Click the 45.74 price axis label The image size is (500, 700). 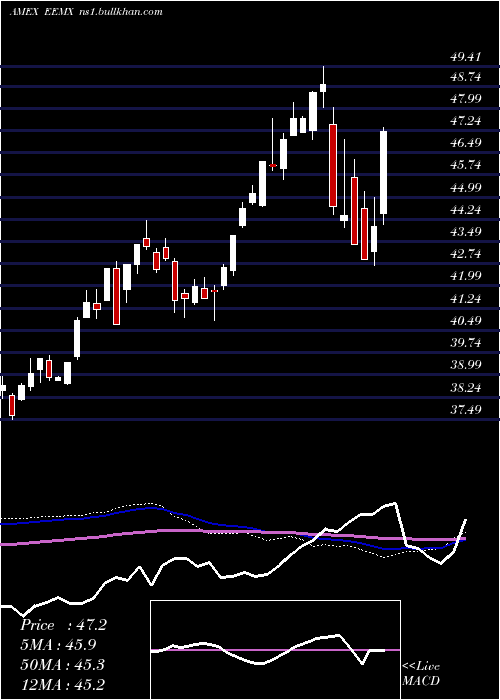tap(466, 165)
